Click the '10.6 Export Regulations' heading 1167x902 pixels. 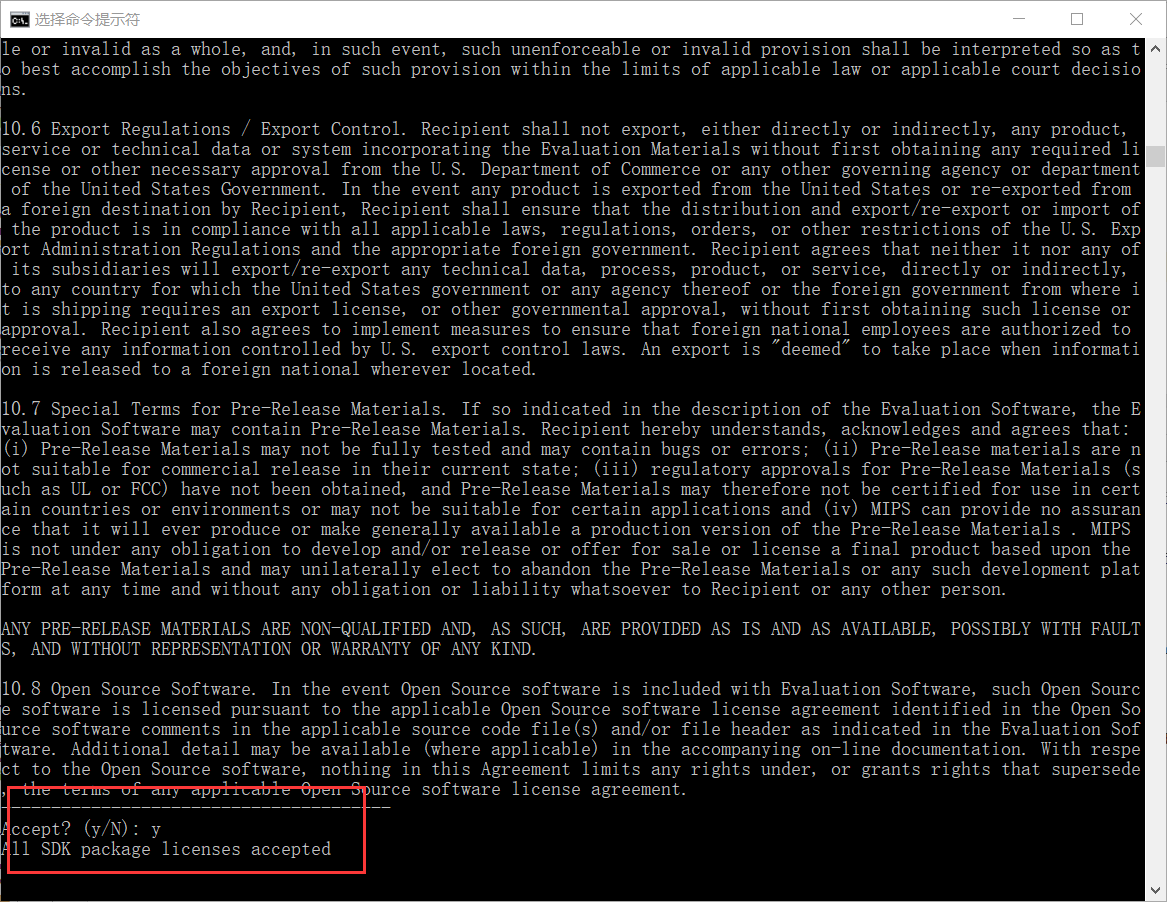pos(116,129)
